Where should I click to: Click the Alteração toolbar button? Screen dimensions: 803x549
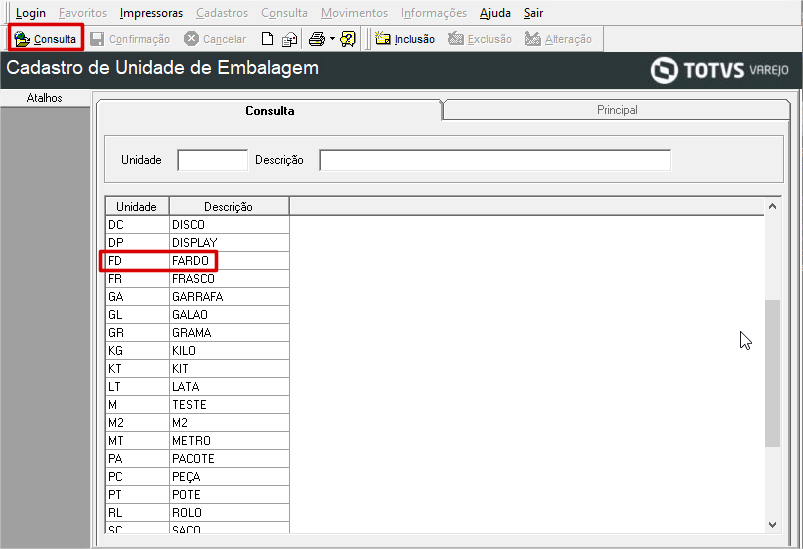[558, 39]
